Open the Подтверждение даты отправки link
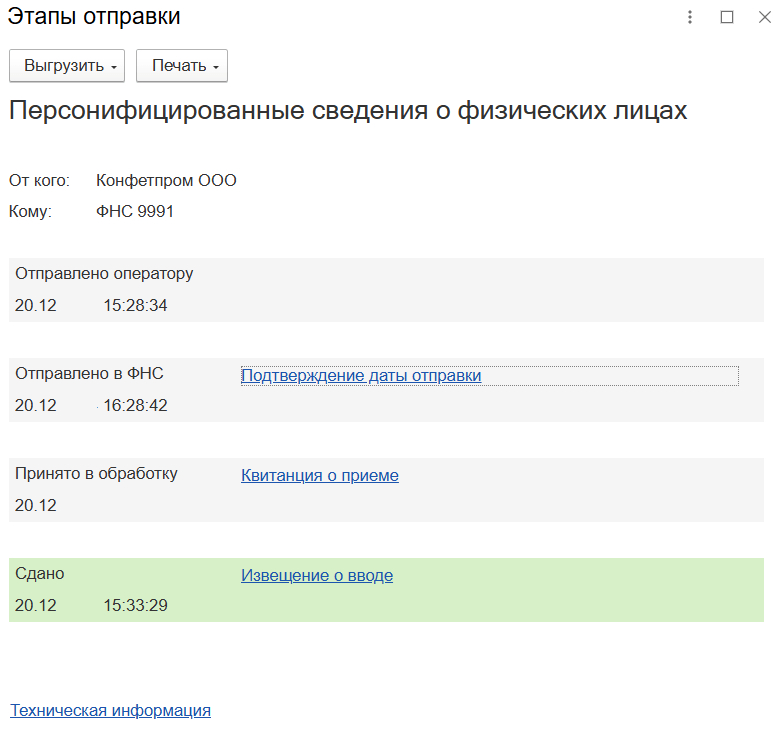The image size is (780, 730). tap(361, 376)
